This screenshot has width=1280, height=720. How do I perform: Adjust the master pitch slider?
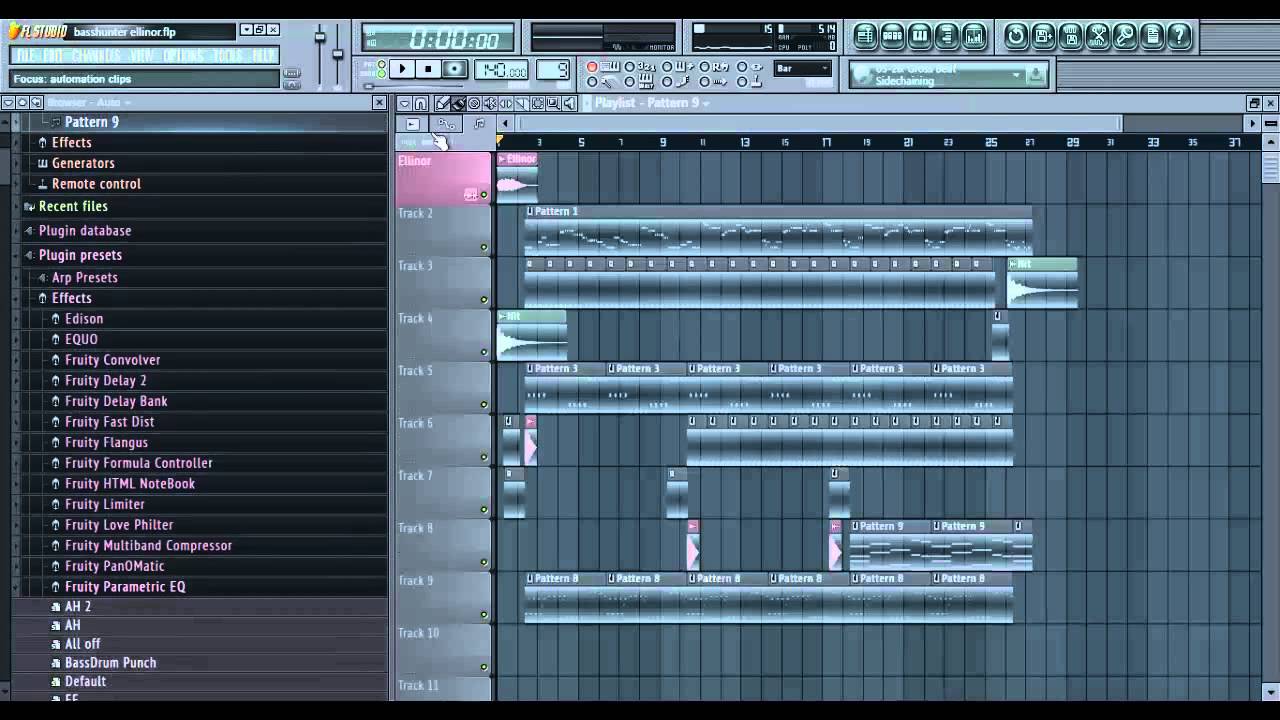337,52
